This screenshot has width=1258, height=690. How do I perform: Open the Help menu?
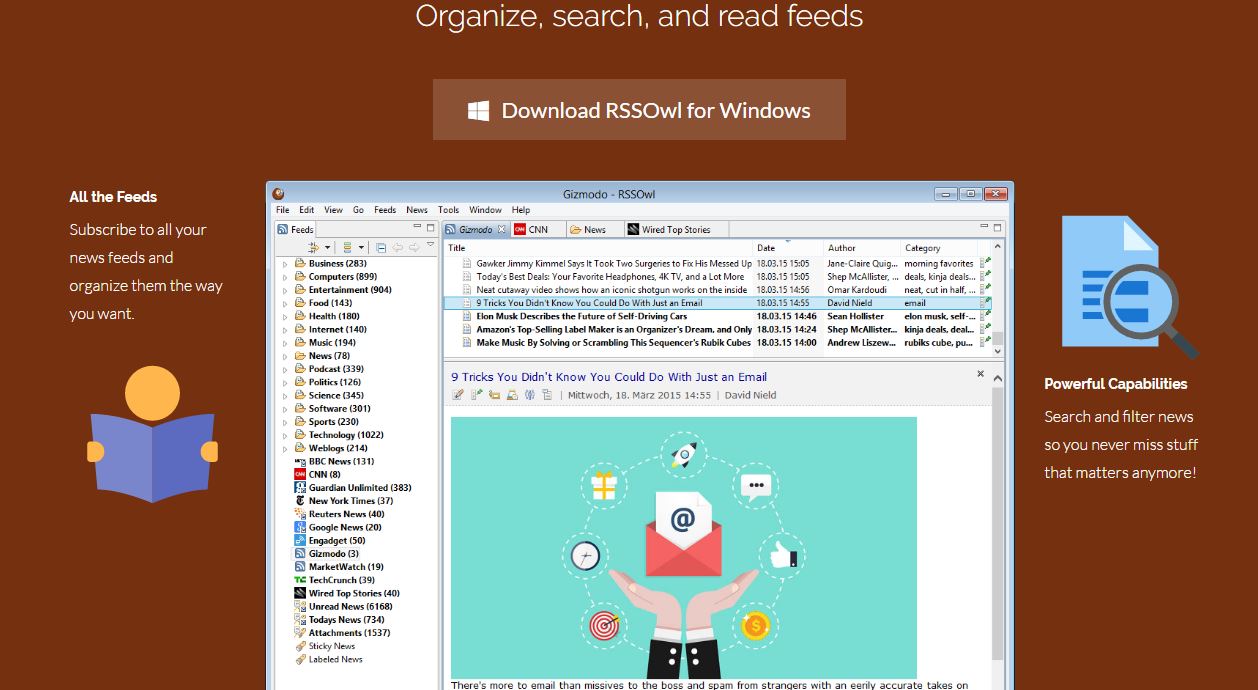(x=521, y=210)
